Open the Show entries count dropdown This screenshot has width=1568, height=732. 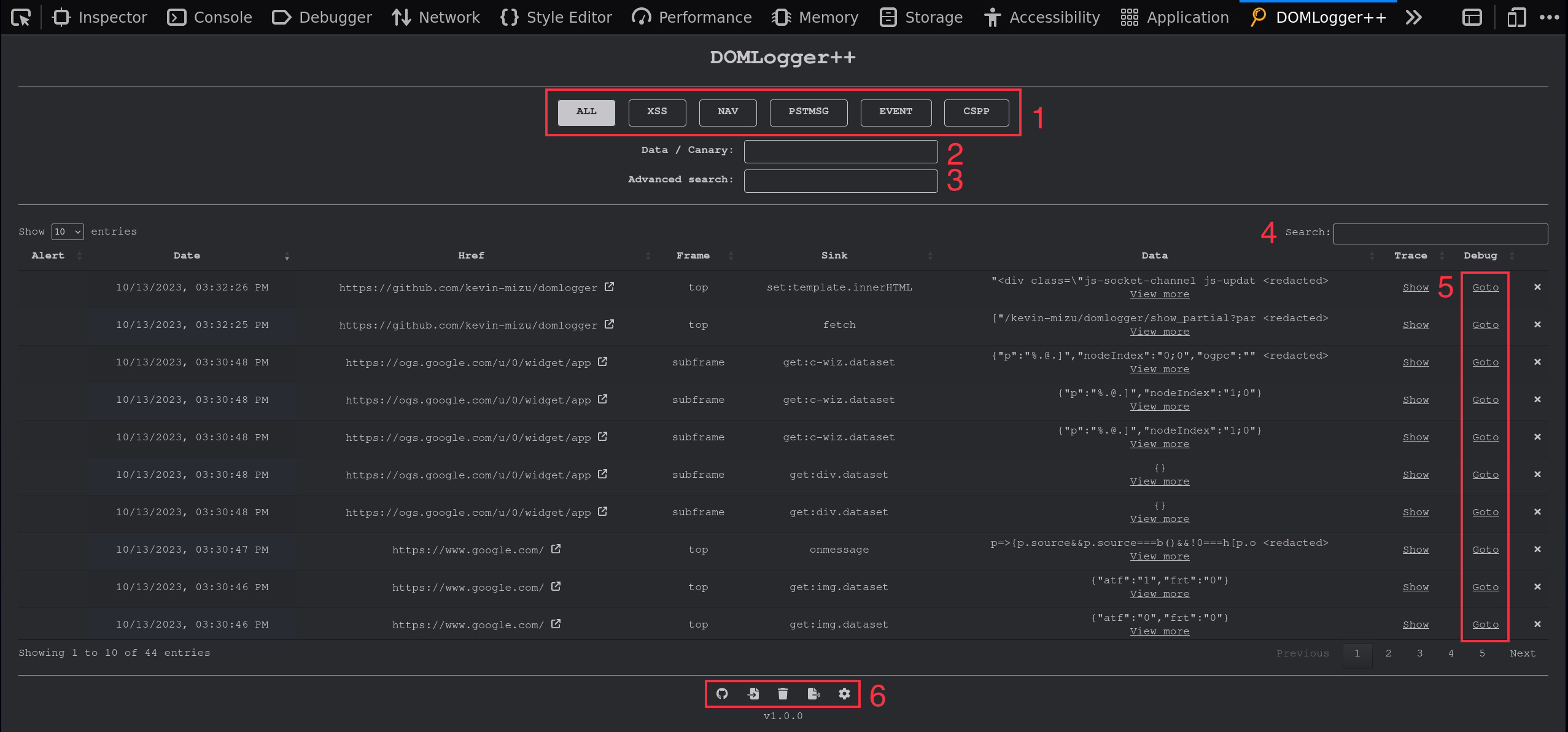click(x=68, y=232)
